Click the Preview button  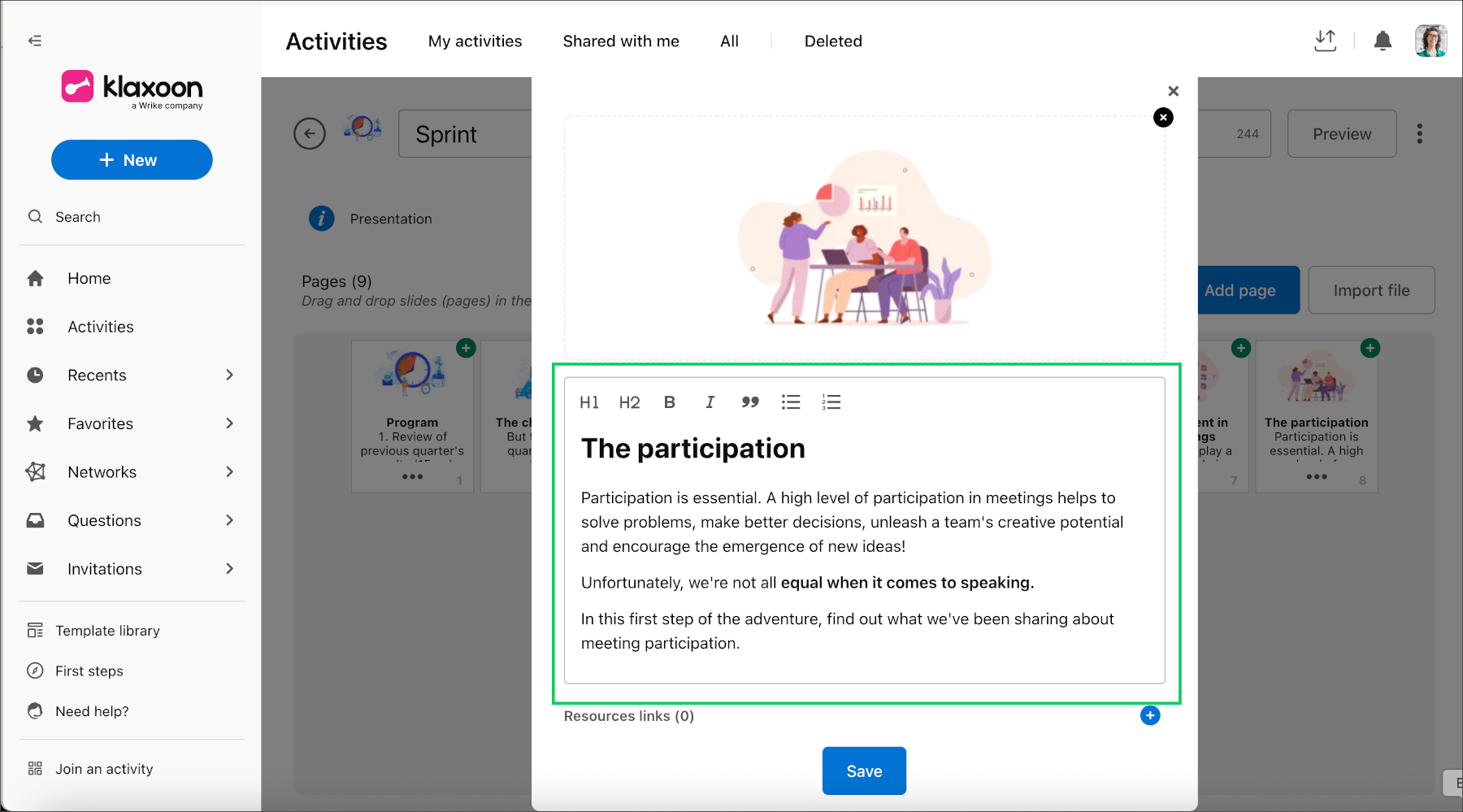[1342, 134]
